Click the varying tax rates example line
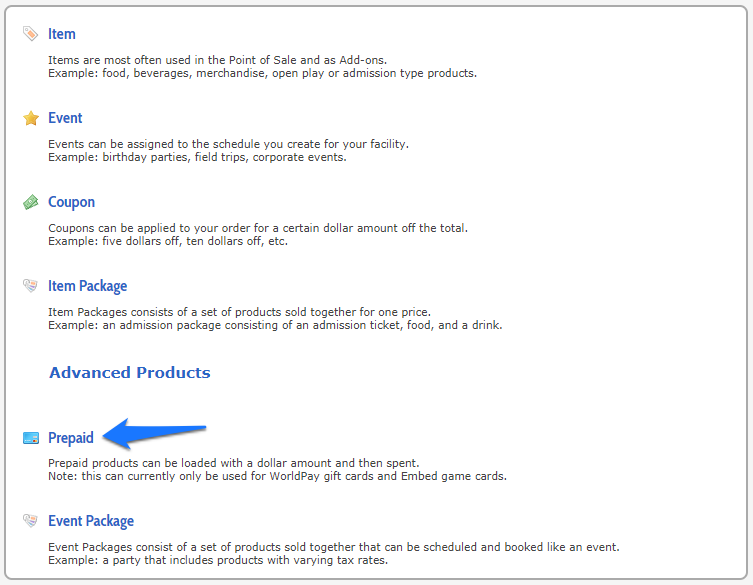The width and height of the screenshot is (753, 585). click(218, 561)
